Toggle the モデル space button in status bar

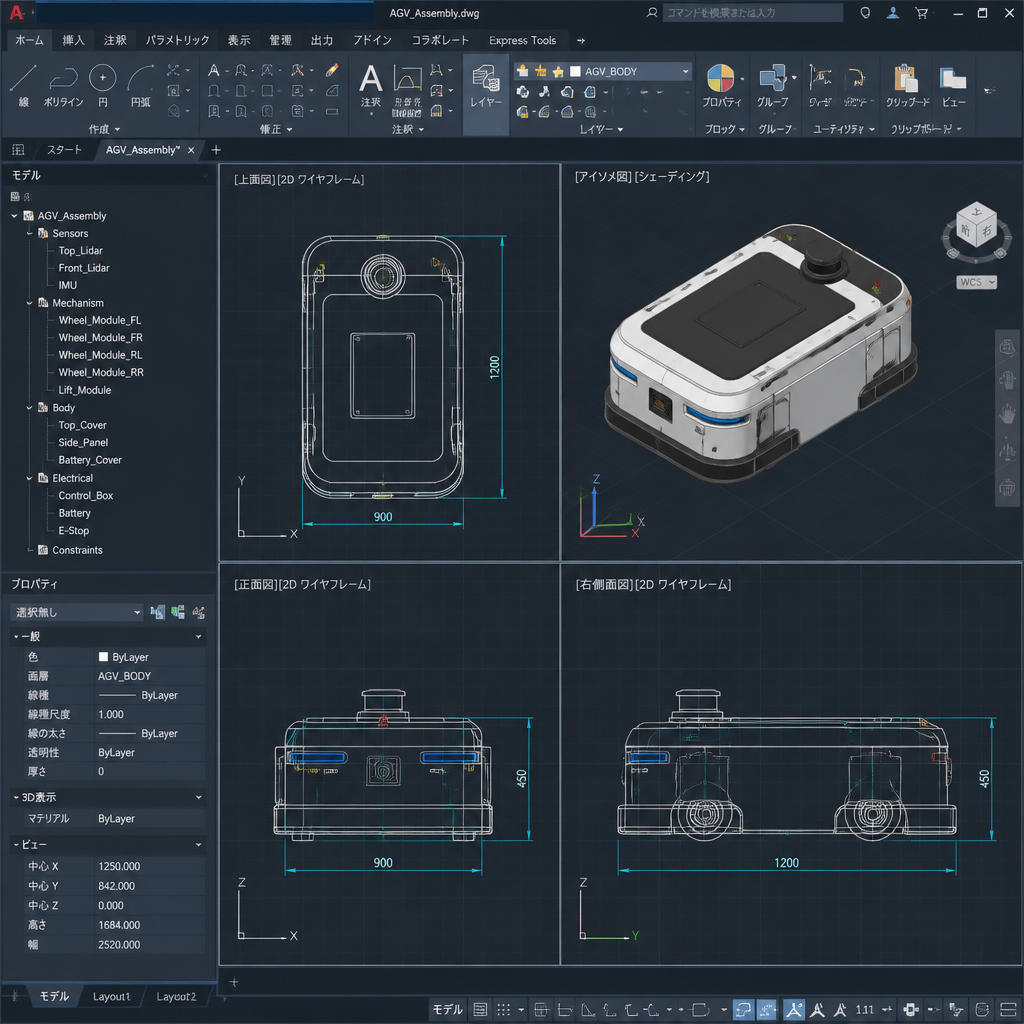tap(447, 1010)
